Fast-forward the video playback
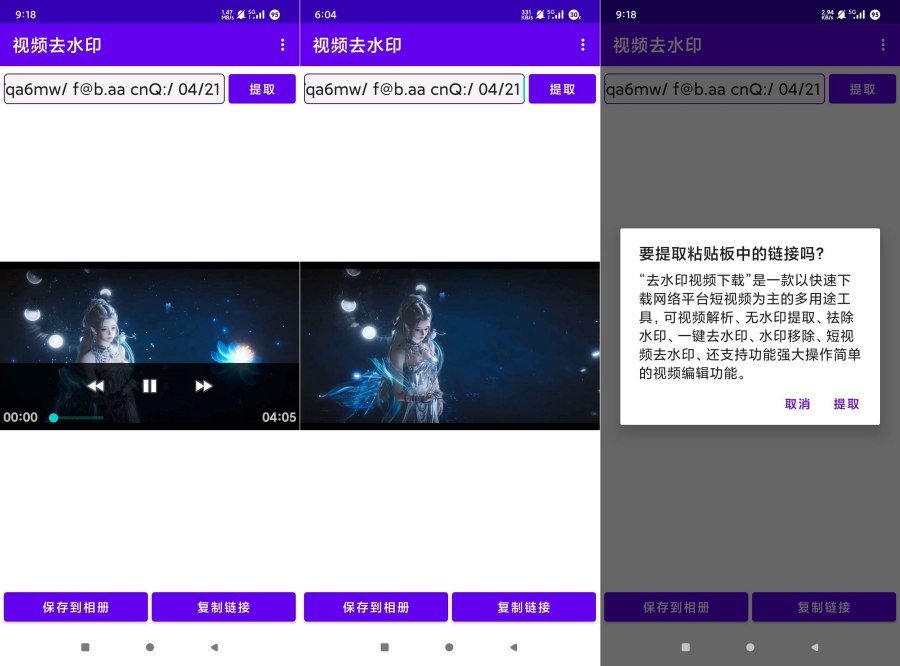 (203, 385)
